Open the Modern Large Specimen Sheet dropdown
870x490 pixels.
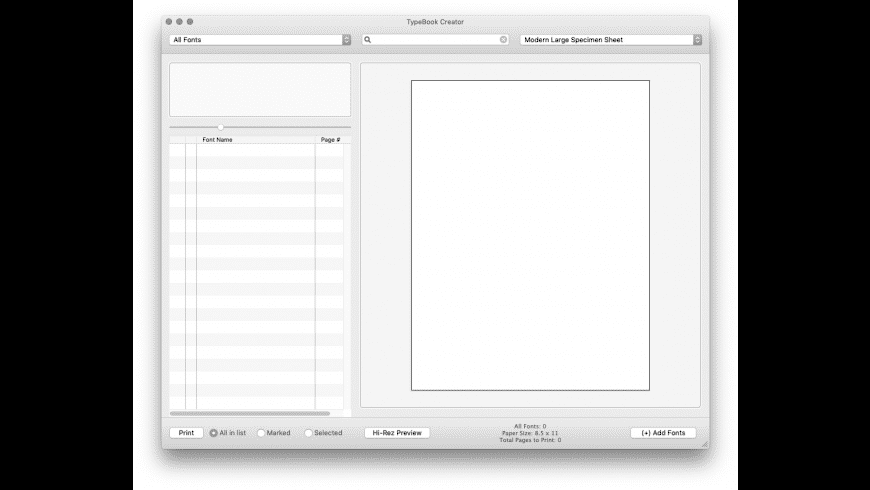611,40
